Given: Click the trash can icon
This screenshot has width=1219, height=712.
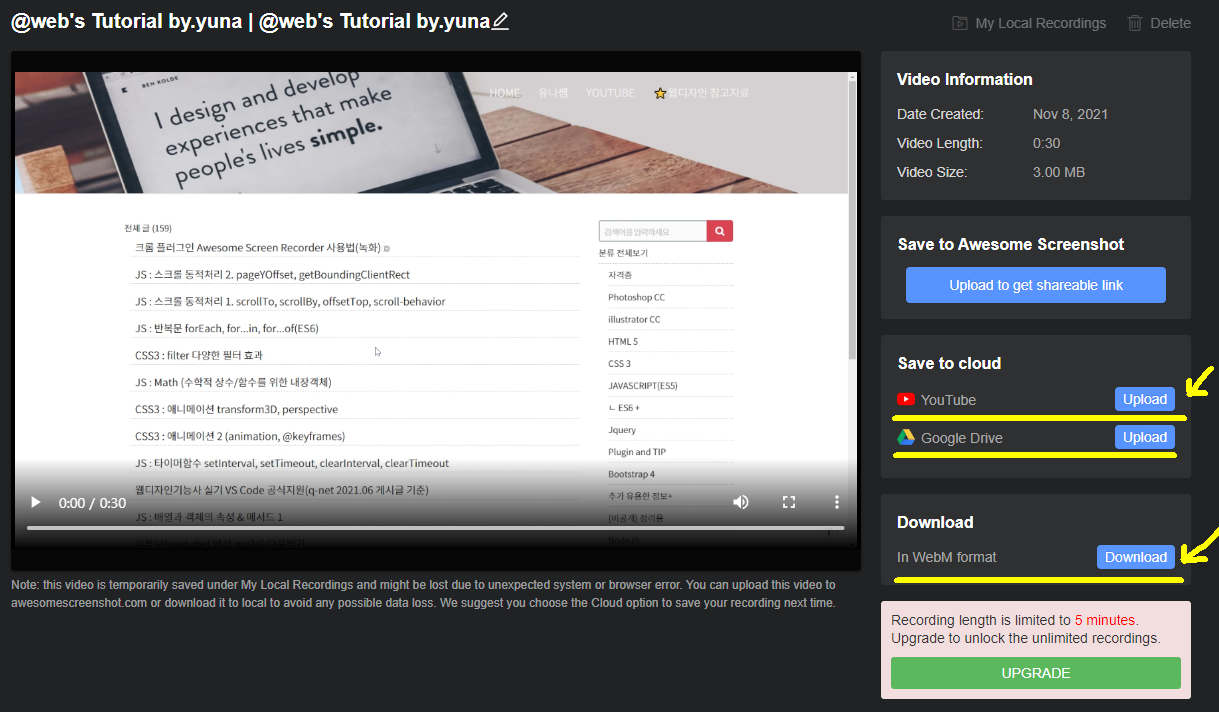Looking at the screenshot, I should point(1135,23).
